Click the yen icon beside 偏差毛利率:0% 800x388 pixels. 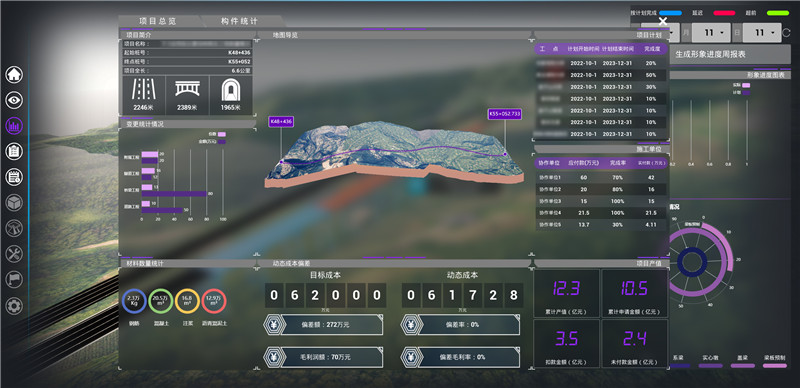[410, 357]
